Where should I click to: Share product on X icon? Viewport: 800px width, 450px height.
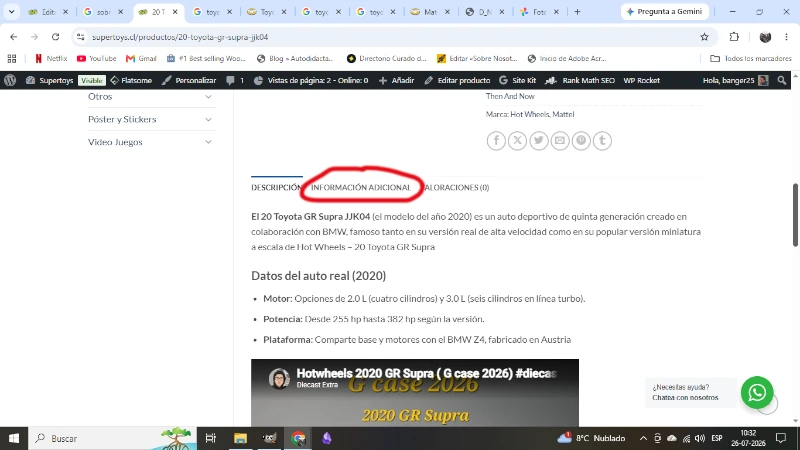click(517, 140)
